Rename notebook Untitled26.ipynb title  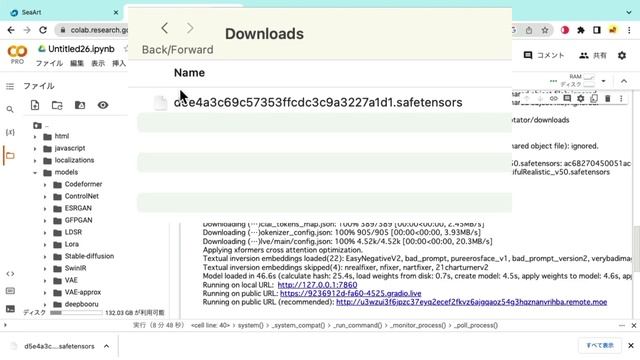[81, 49]
